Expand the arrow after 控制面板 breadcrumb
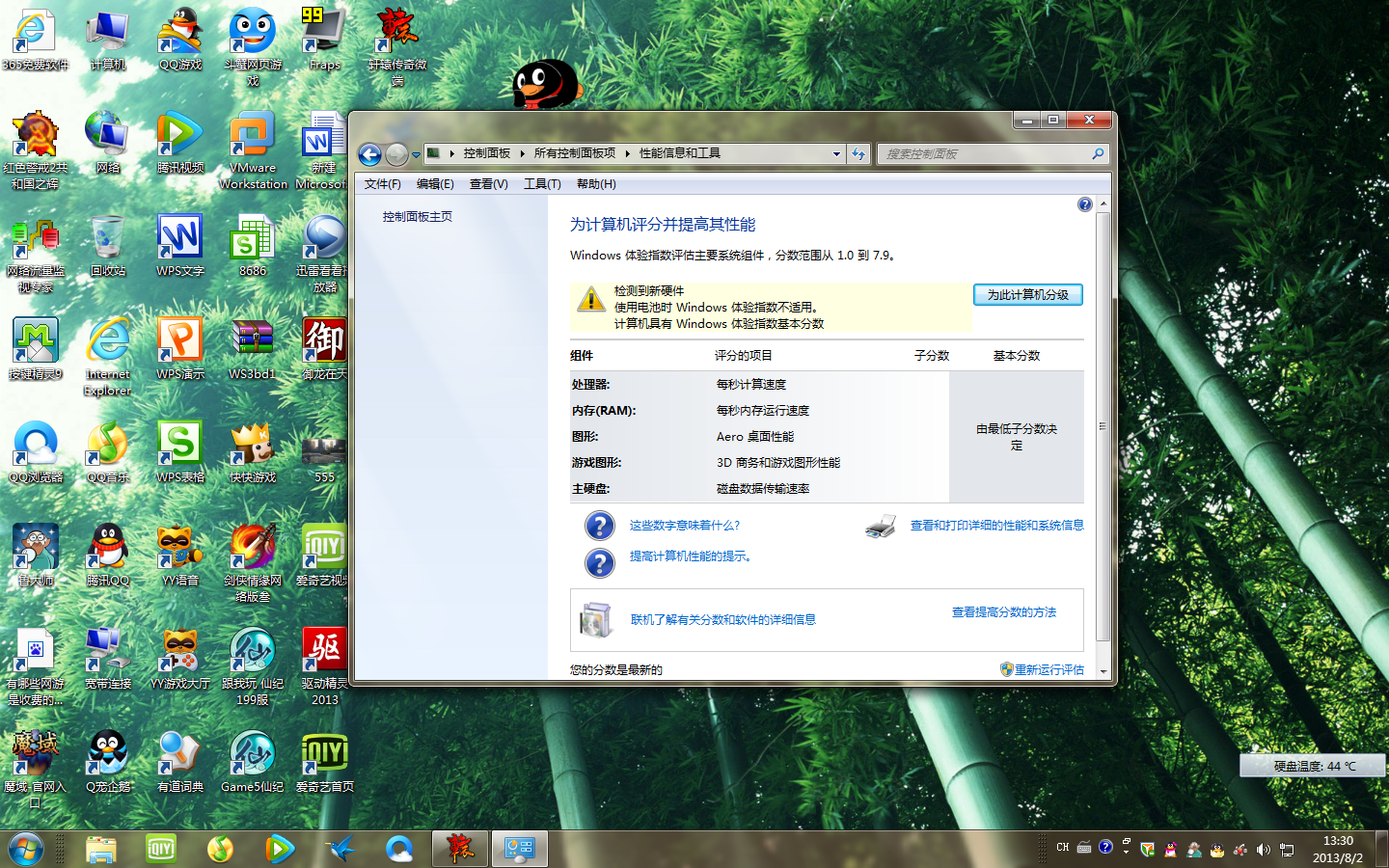 click(x=522, y=153)
